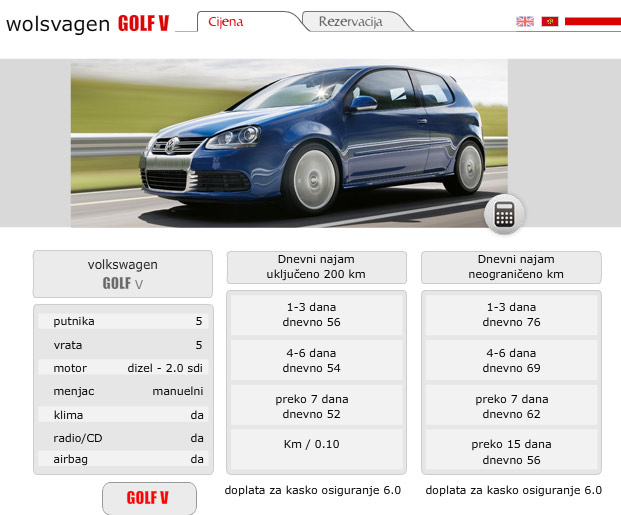Click the red GOLF V button
Screen dimensions: 621x515
[149, 498]
